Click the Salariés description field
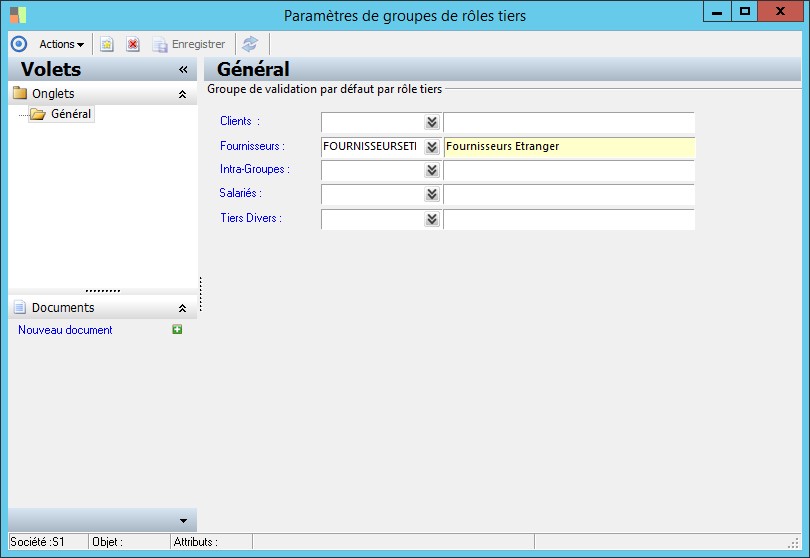 [x=569, y=194]
